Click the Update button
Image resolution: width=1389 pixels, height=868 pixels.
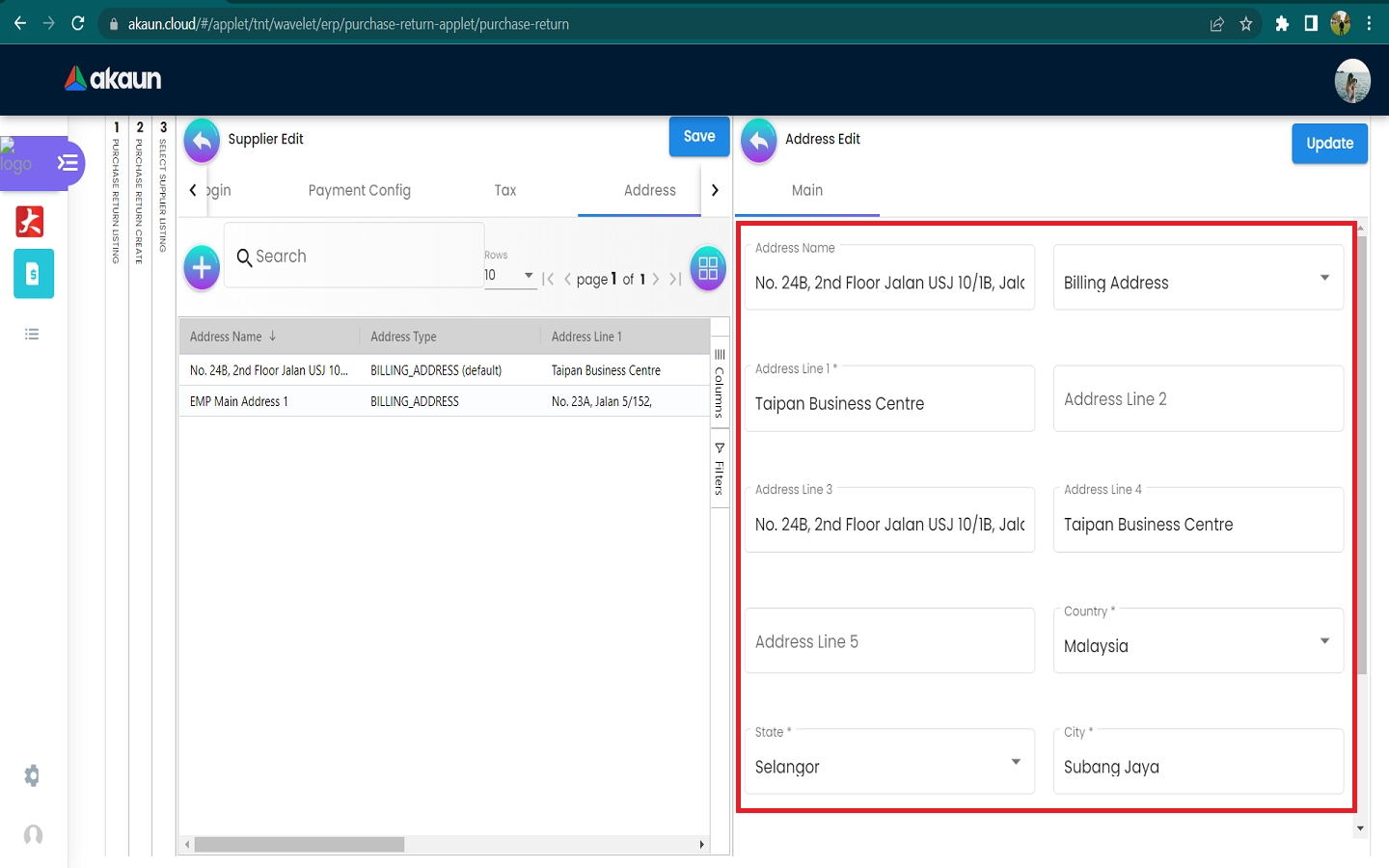[x=1329, y=144]
